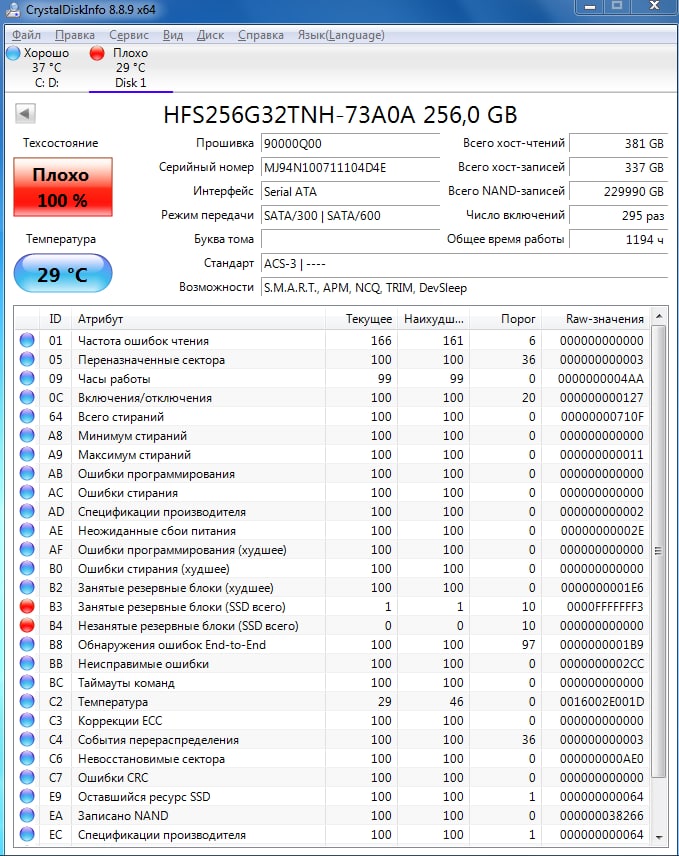This screenshot has width=679, height=856.
Task: Click the total operating time value 1194 ч
Action: click(x=618, y=239)
